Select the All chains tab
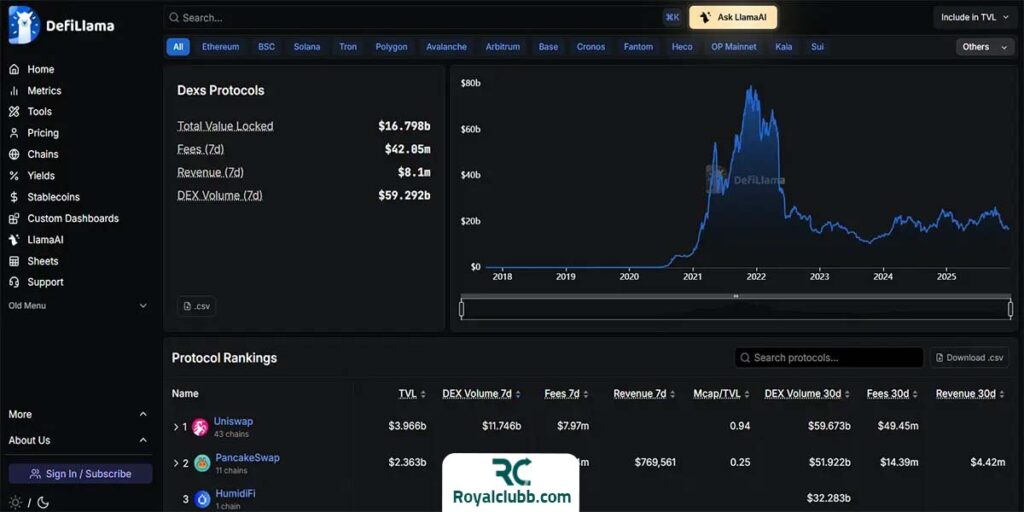 pyautogui.click(x=178, y=47)
